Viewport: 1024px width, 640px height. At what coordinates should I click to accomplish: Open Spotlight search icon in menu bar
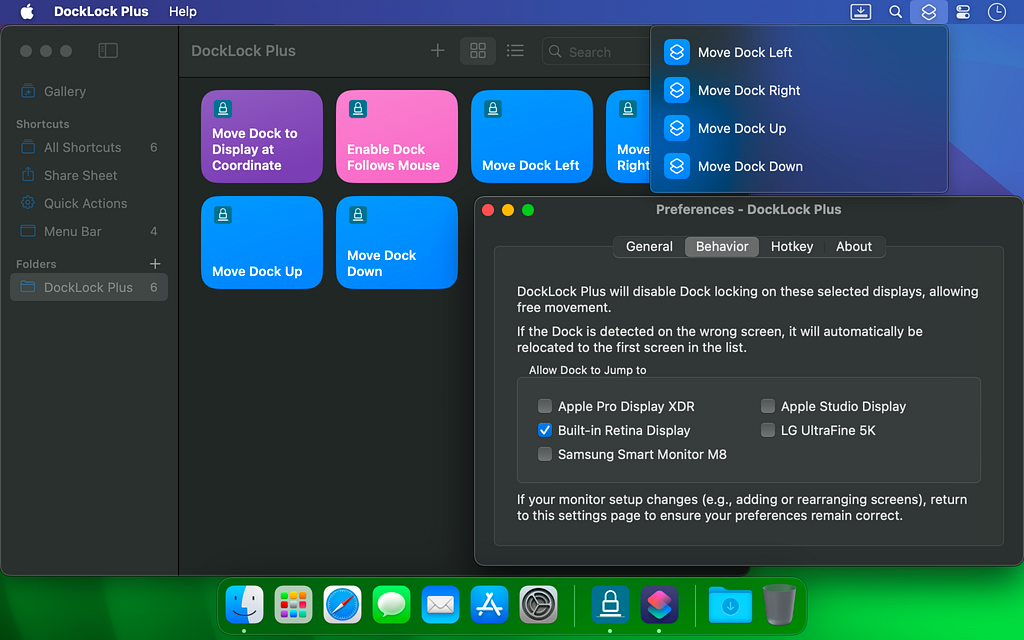coord(895,12)
